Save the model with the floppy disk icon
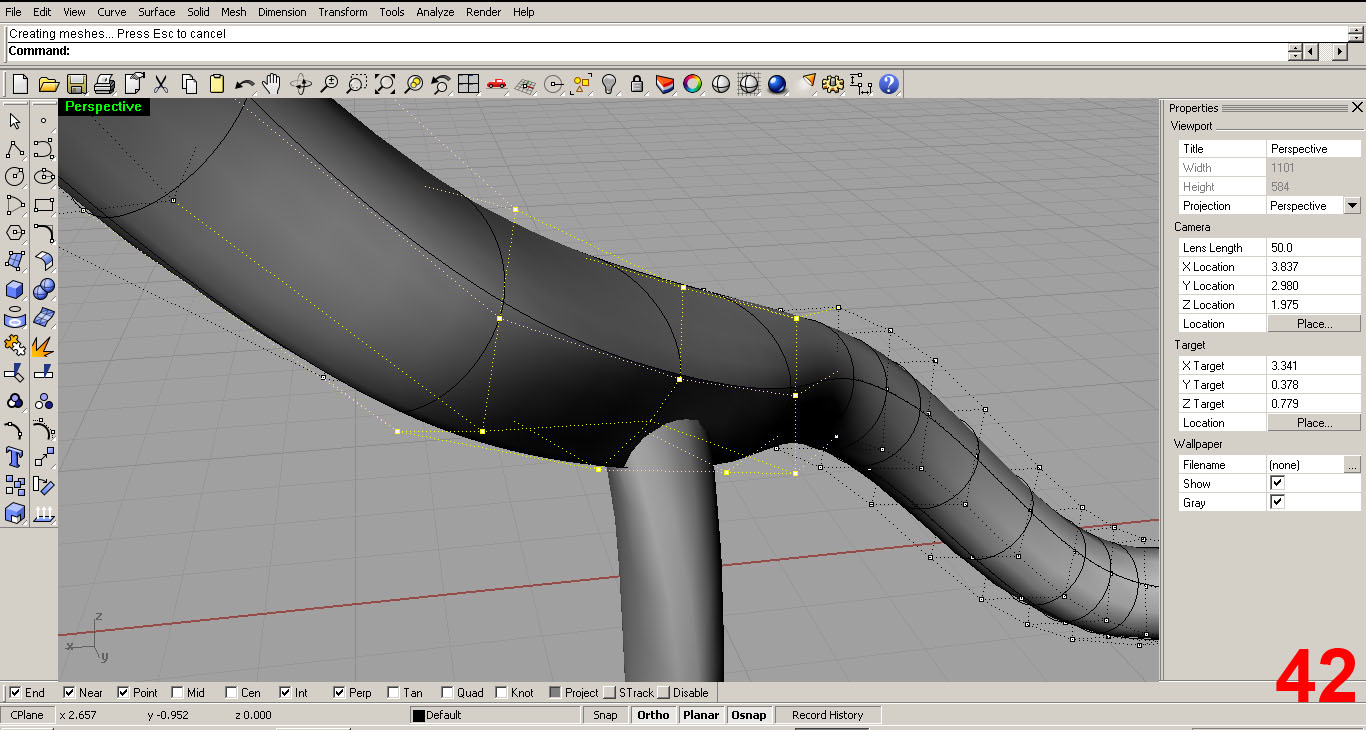This screenshot has height=730, width=1366. (x=76, y=84)
